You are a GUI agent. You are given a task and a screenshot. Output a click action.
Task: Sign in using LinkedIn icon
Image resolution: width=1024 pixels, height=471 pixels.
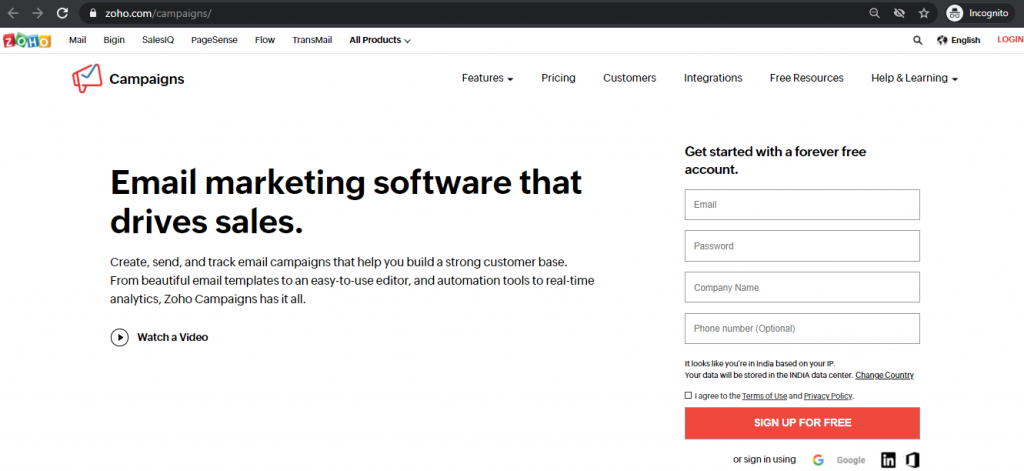point(888,460)
